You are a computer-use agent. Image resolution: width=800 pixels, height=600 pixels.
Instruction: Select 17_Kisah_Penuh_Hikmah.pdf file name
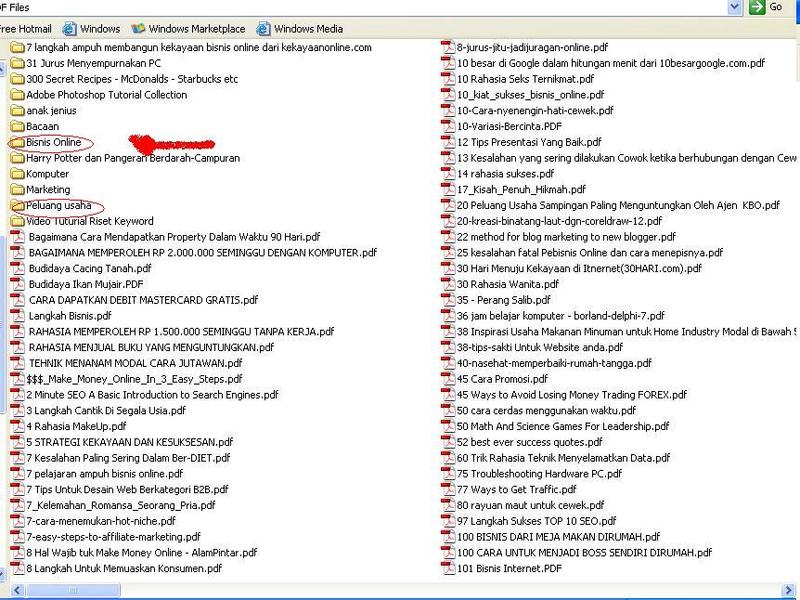pyautogui.click(x=521, y=190)
